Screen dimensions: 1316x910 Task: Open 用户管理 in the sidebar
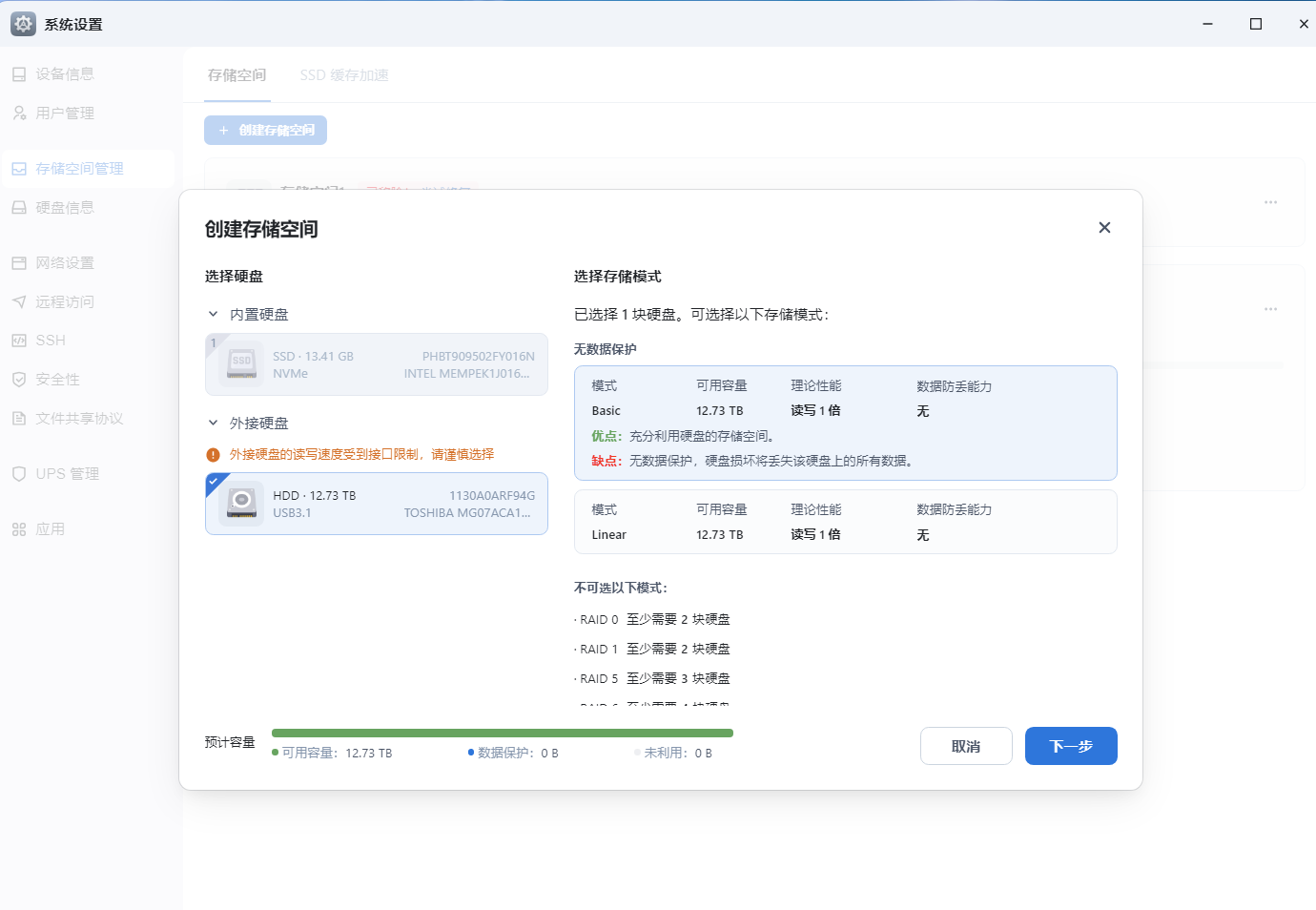pyautogui.click(x=65, y=113)
